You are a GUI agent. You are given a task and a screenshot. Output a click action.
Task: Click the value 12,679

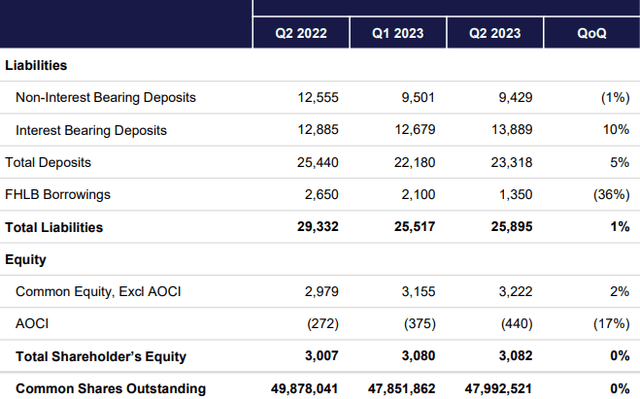415,130
